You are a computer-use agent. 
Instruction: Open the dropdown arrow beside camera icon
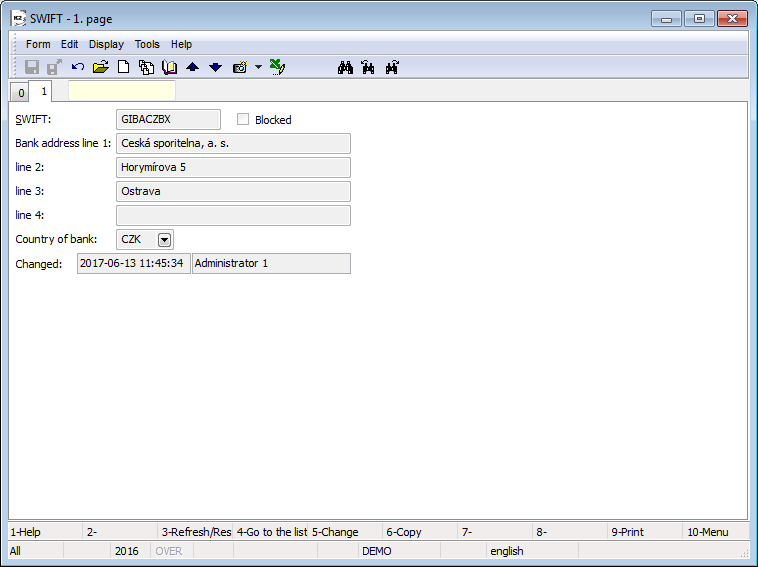(x=258, y=67)
